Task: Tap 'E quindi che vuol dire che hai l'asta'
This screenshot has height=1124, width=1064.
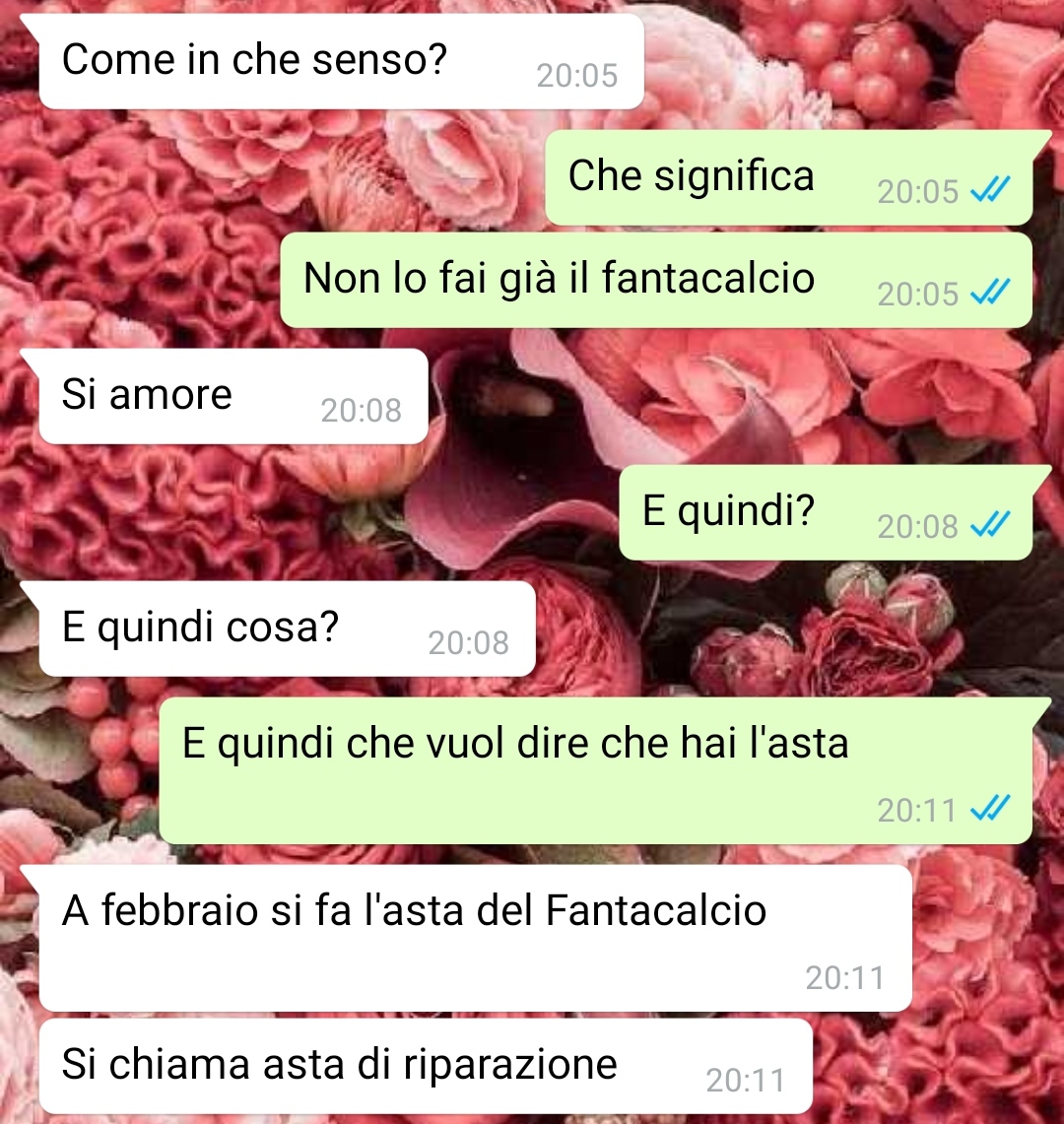Action: pos(596,770)
